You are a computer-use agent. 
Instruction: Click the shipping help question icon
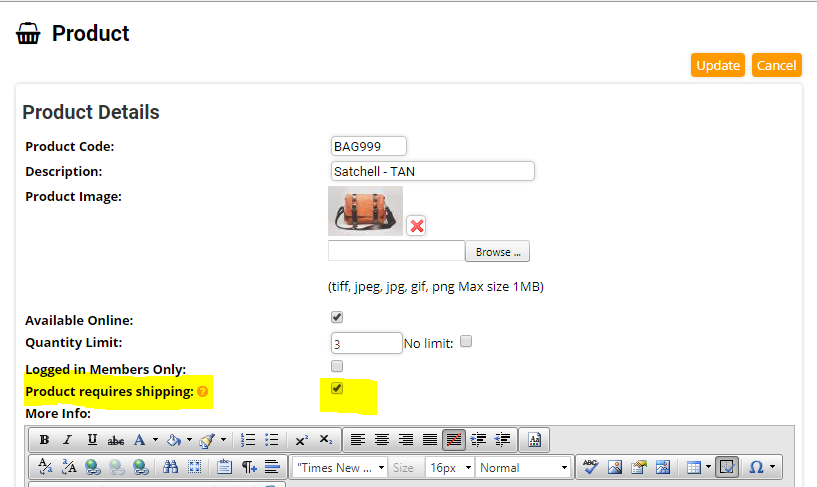(x=203, y=392)
